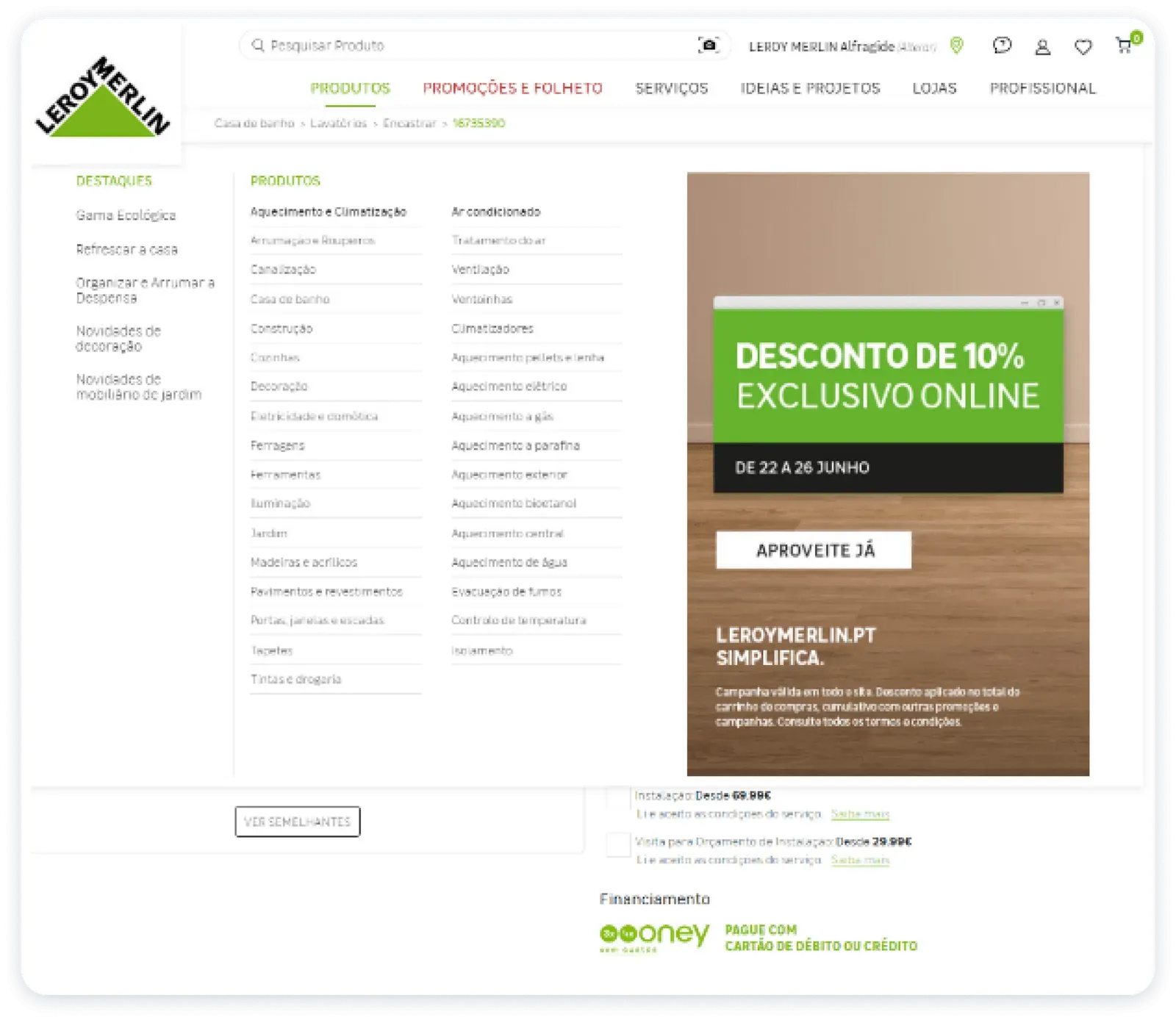Viewport: 1176px width, 1020px height.
Task: Open Ar condicionado subcategory
Action: tap(495, 212)
